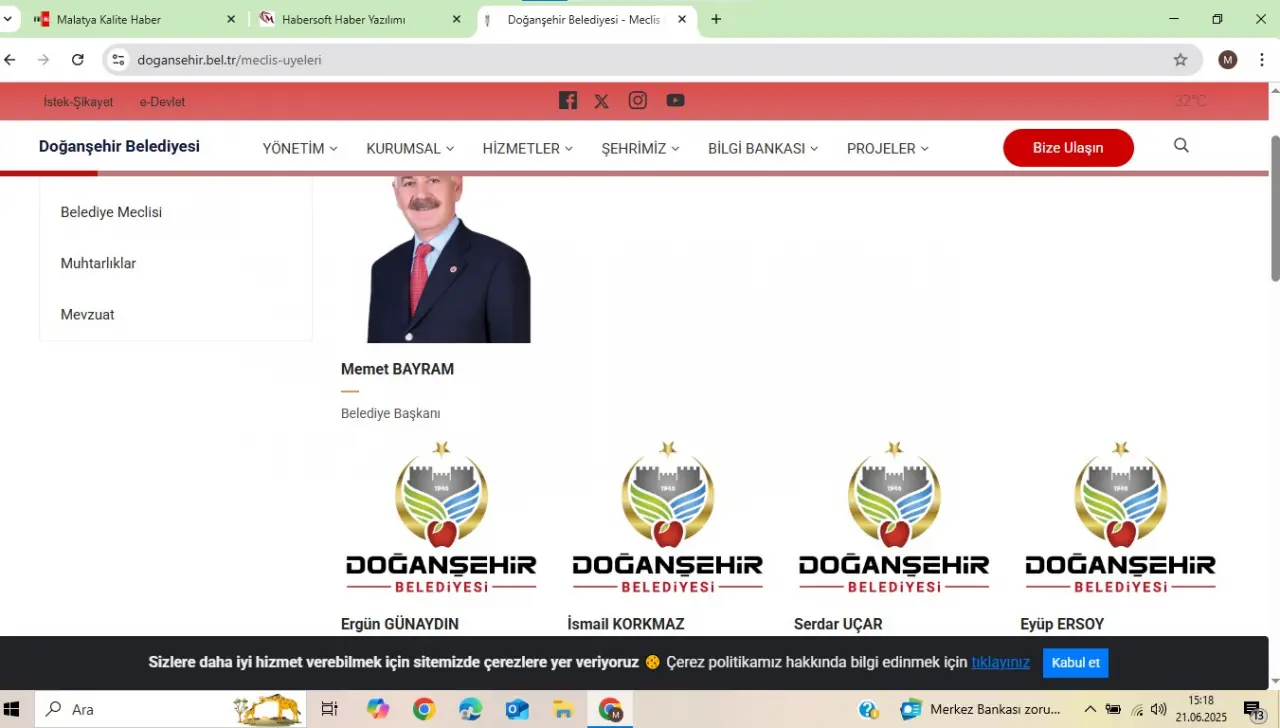Screen dimensions: 1280x728
Task: Click the page's vertical scrollbar thumb
Action: 1275,208
